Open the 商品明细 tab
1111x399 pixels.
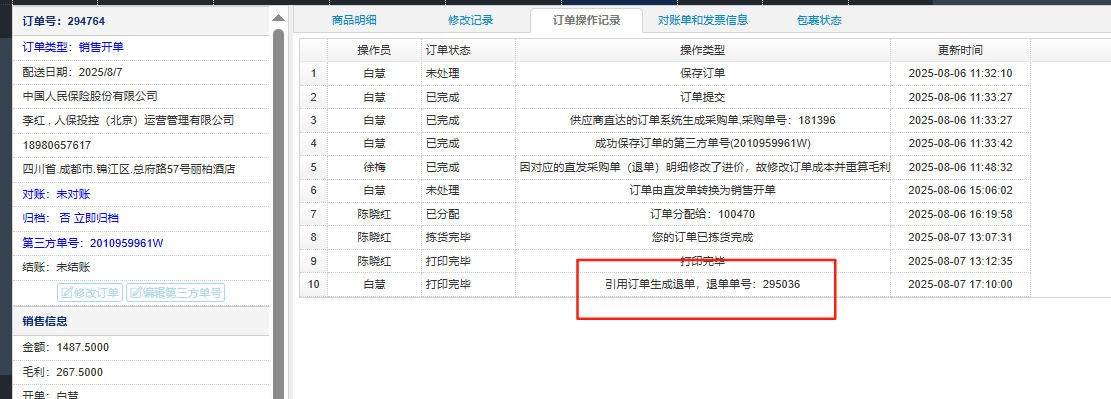coord(354,20)
